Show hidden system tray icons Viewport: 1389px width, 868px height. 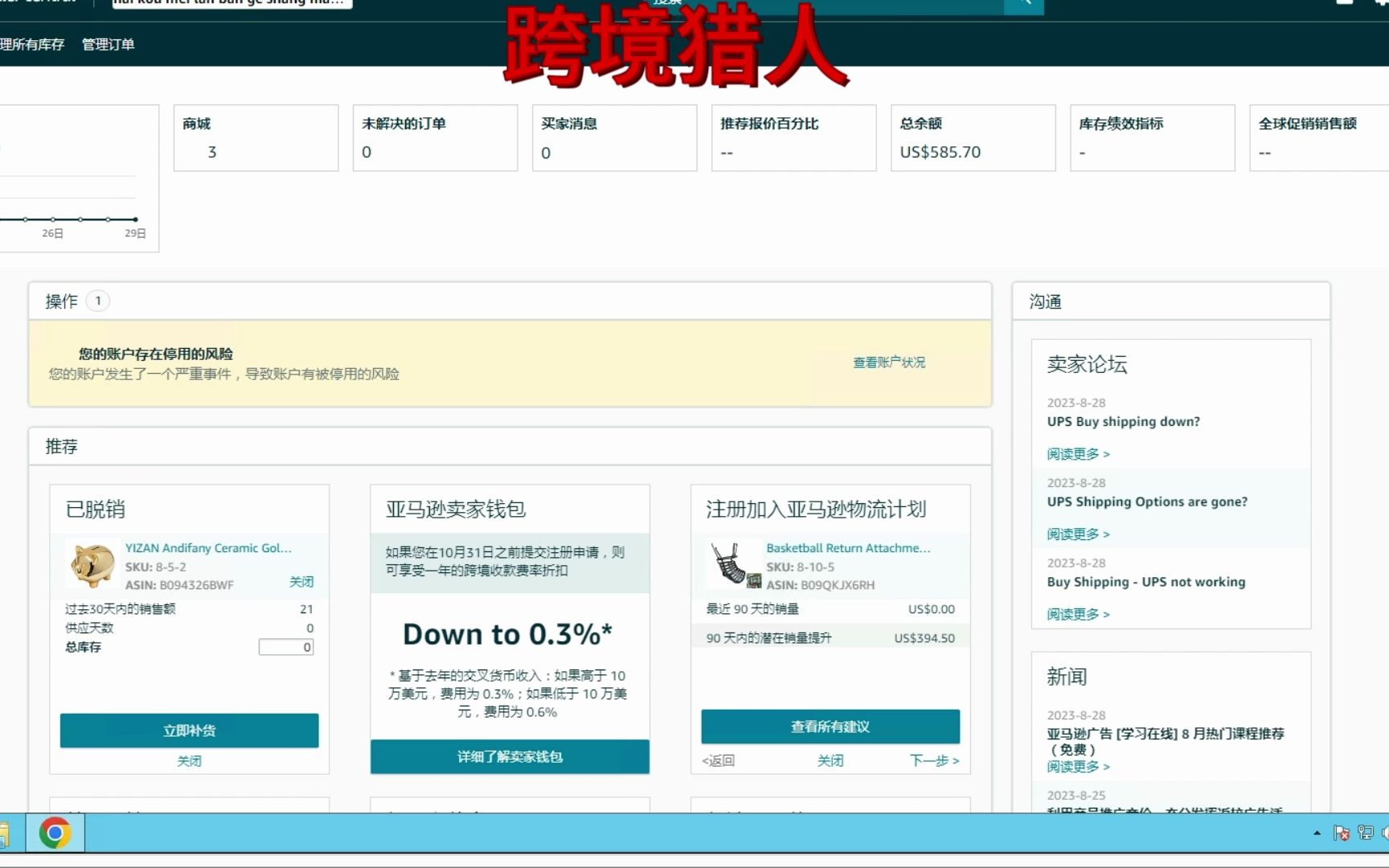(1317, 833)
